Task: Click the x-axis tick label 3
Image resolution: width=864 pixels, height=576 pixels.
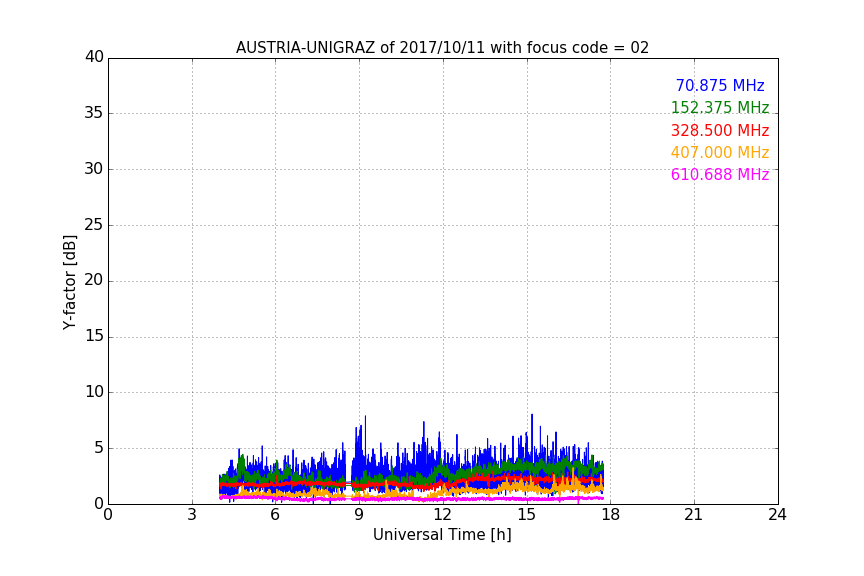Action: (x=192, y=515)
